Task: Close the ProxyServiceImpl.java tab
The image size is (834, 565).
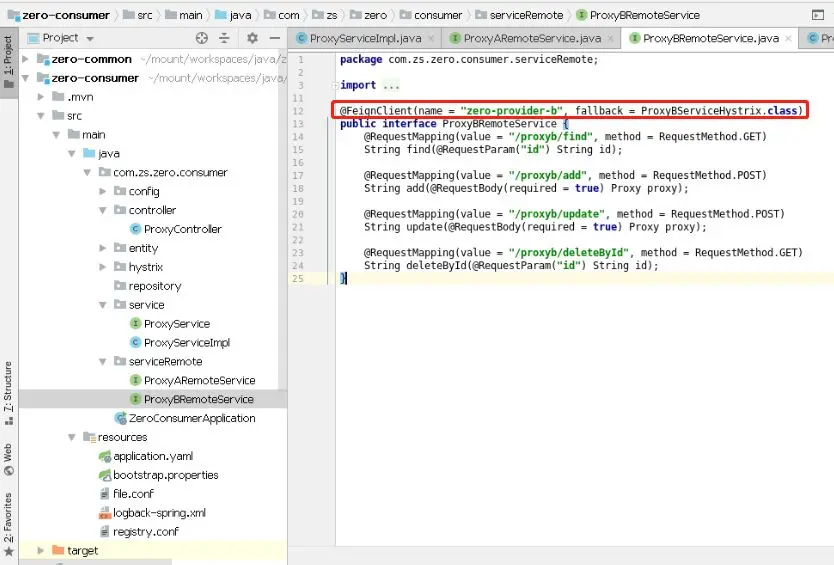Action: [431, 38]
